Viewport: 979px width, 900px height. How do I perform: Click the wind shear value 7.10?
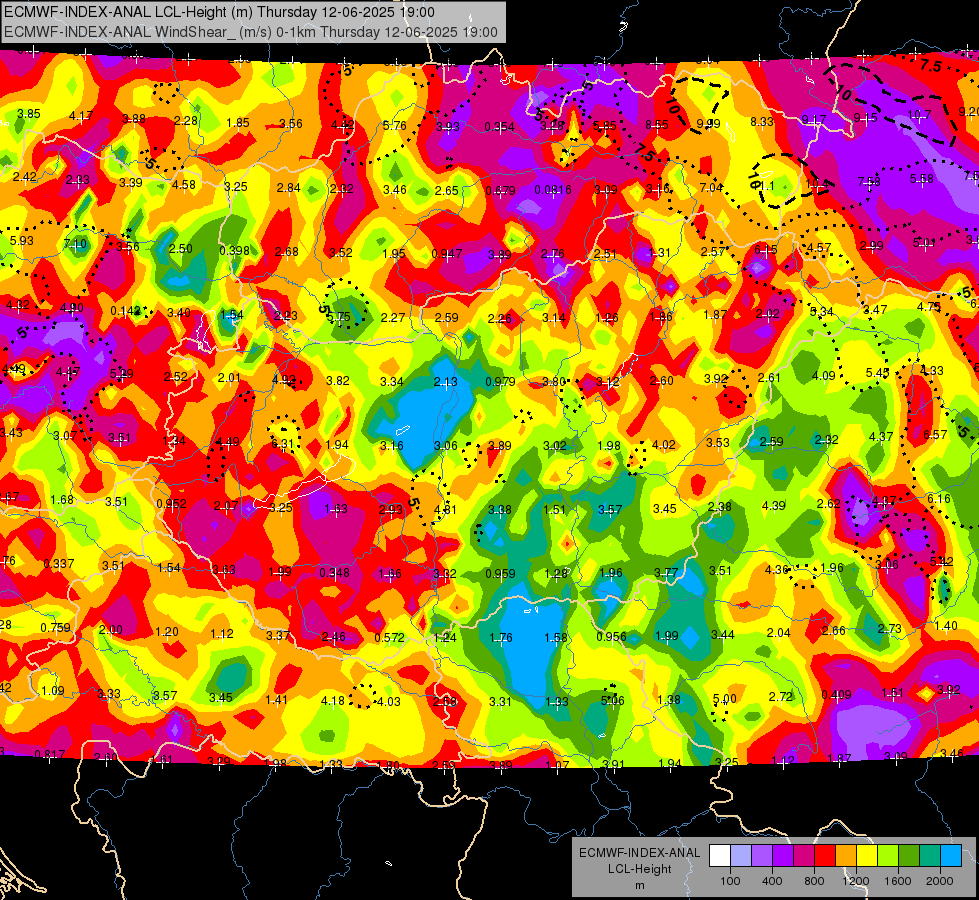coord(76,244)
